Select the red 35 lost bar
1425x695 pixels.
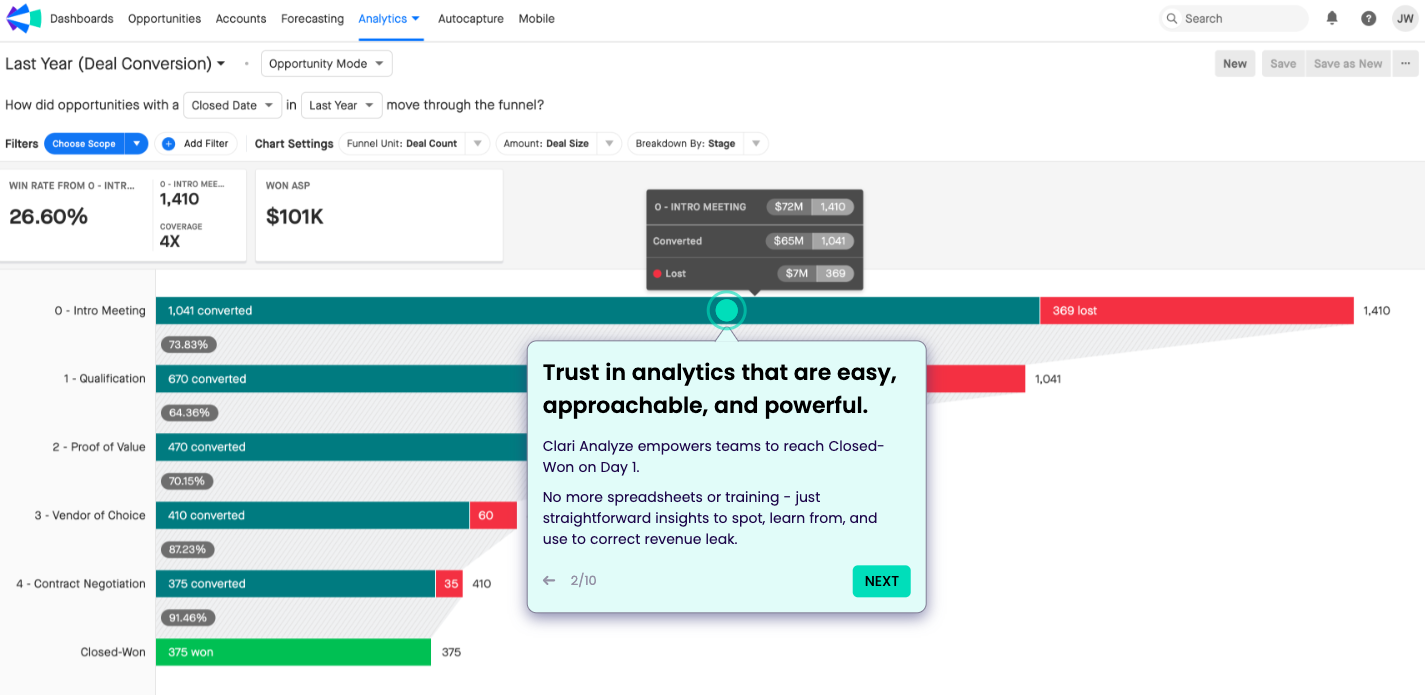point(450,584)
